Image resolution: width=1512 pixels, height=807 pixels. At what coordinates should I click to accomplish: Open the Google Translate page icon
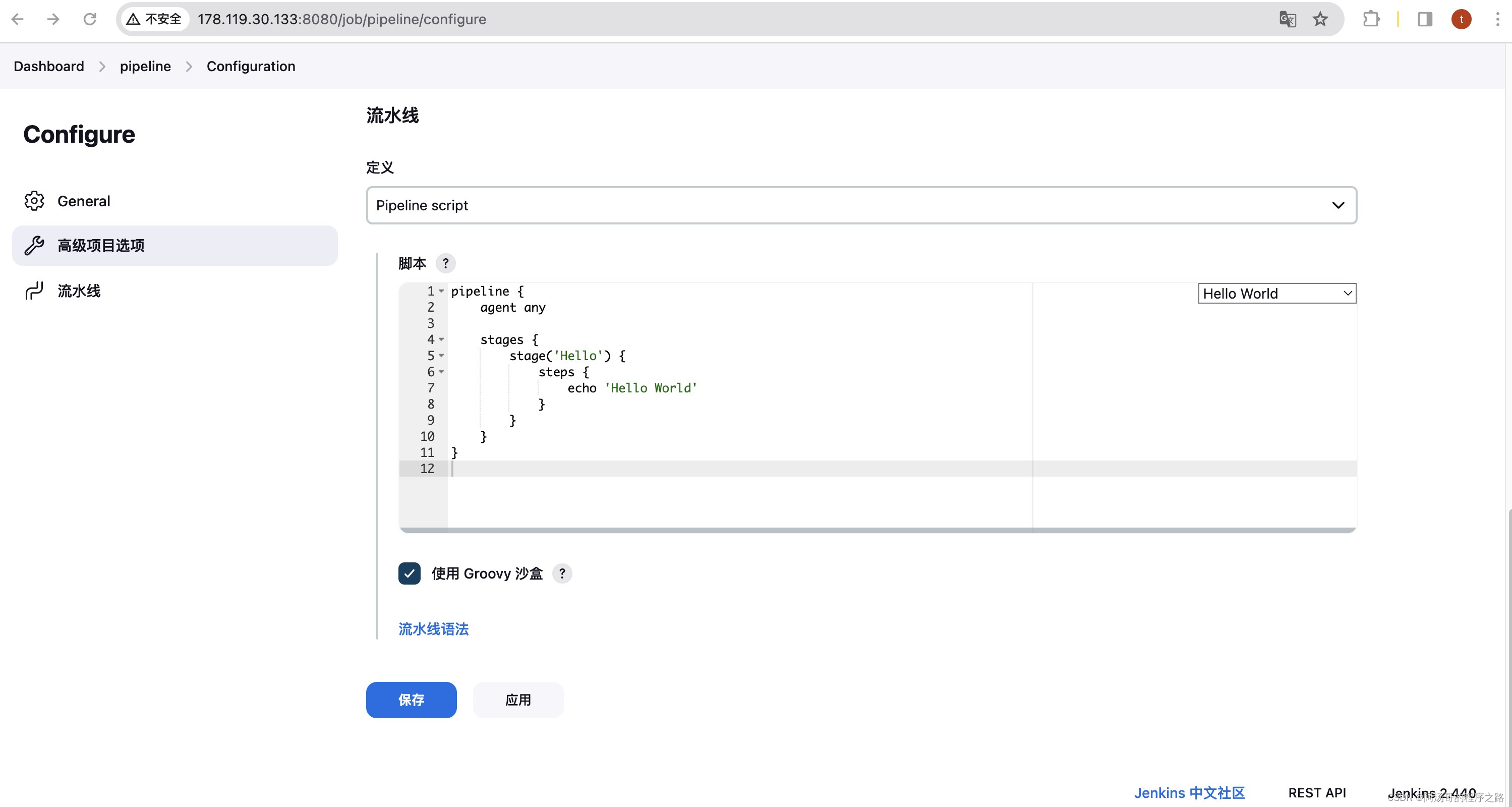[1287, 19]
